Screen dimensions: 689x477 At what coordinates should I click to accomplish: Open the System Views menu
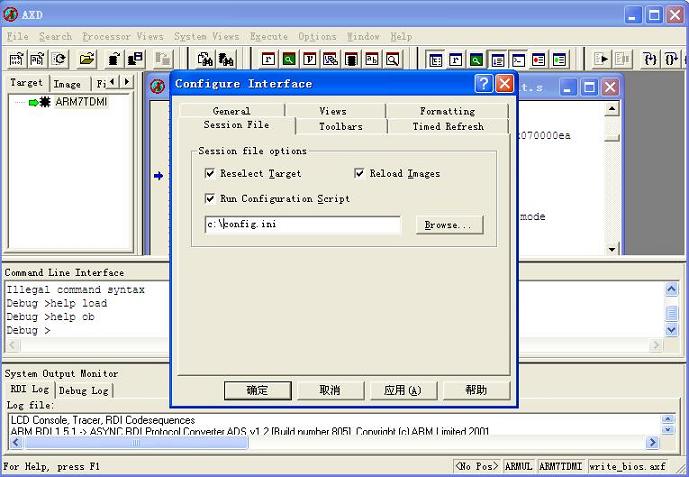[x=207, y=36]
